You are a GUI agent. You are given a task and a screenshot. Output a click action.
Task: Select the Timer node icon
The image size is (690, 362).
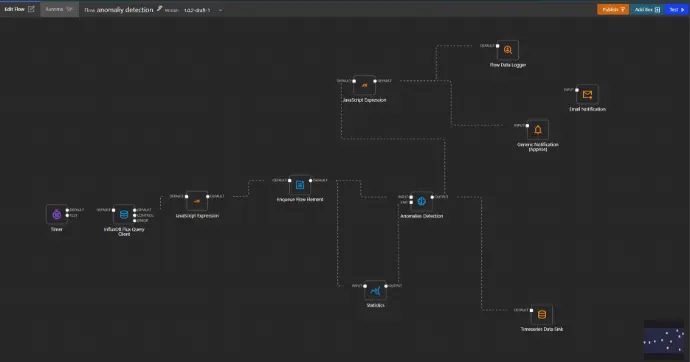pos(57,214)
